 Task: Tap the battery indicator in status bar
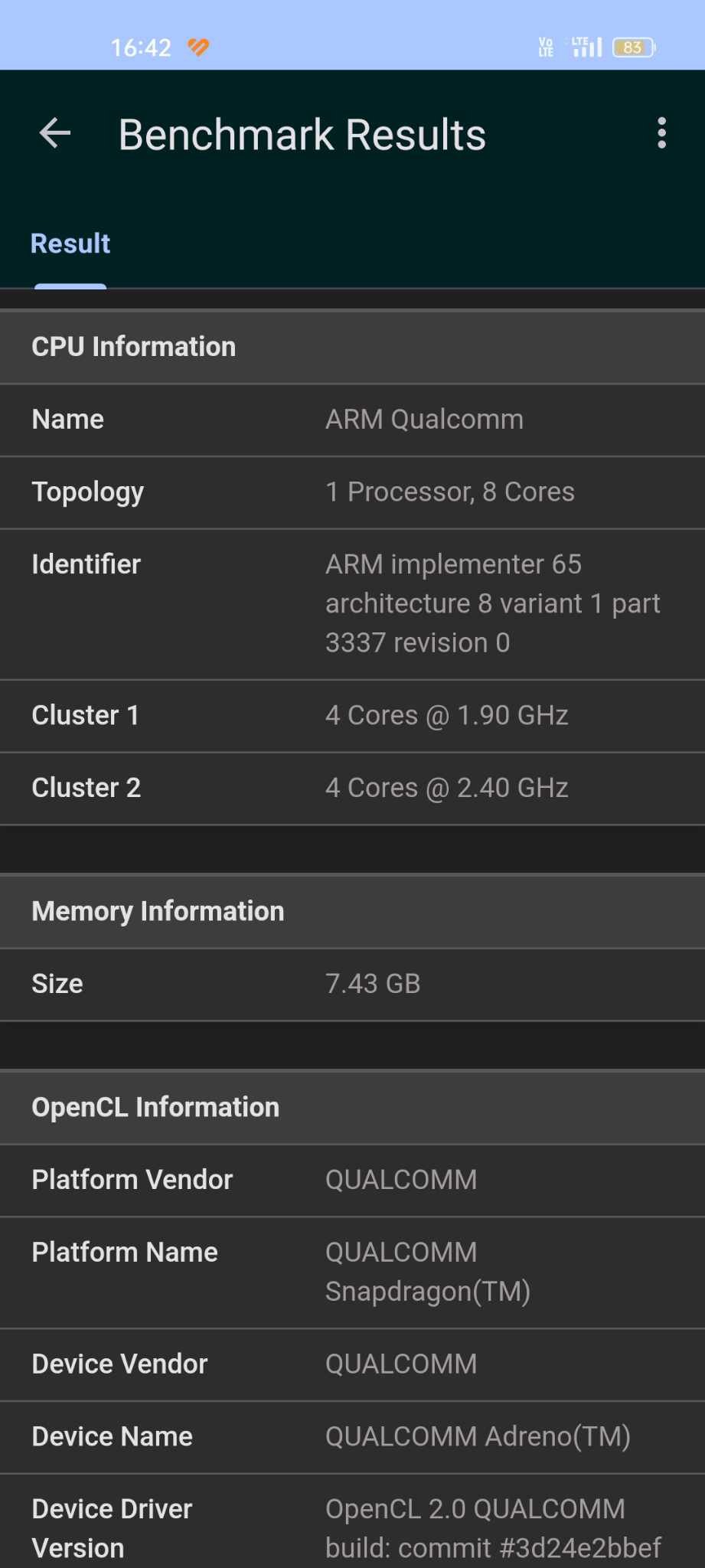pos(633,47)
